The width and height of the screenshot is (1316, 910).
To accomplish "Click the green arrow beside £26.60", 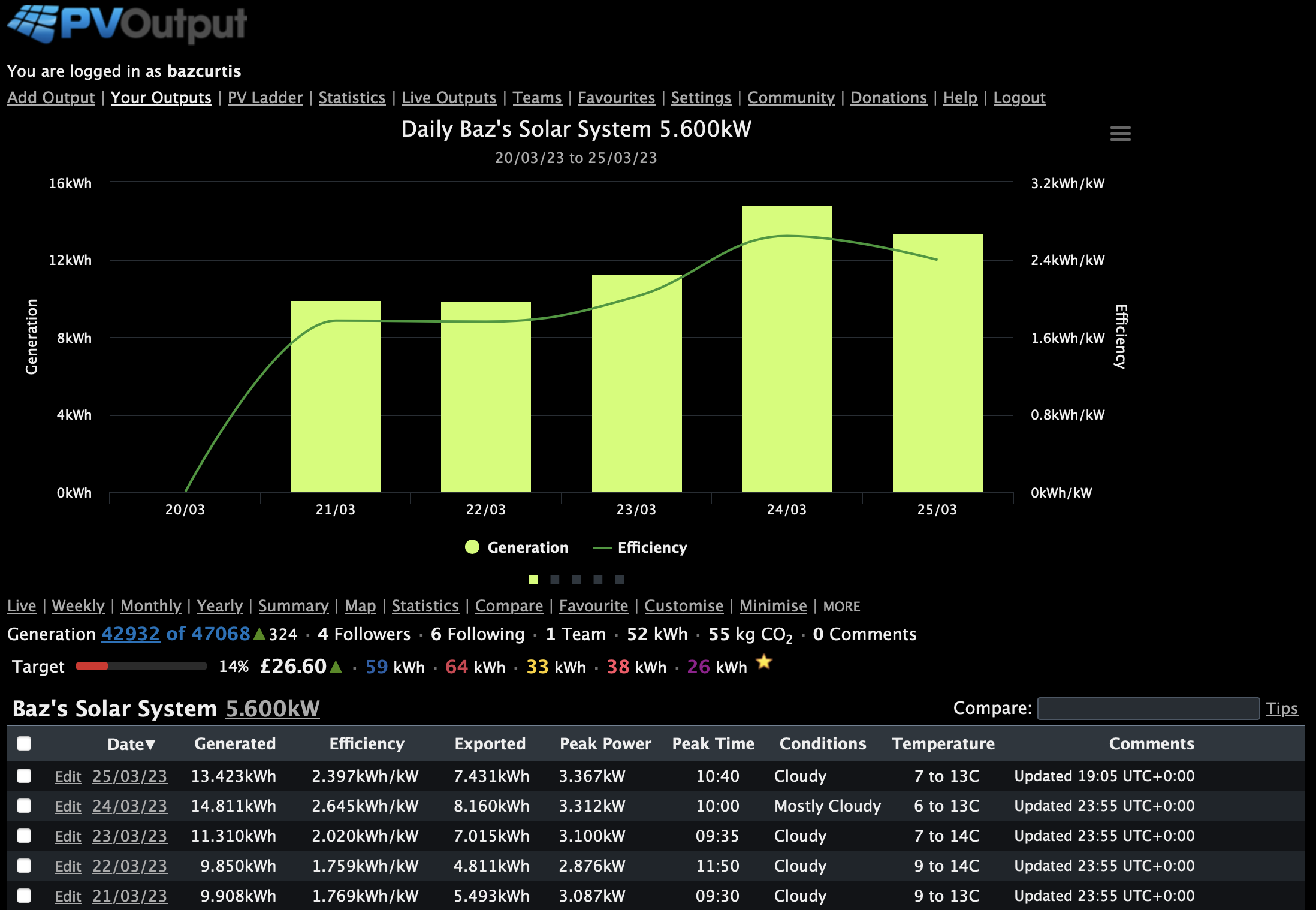I will tap(336, 667).
